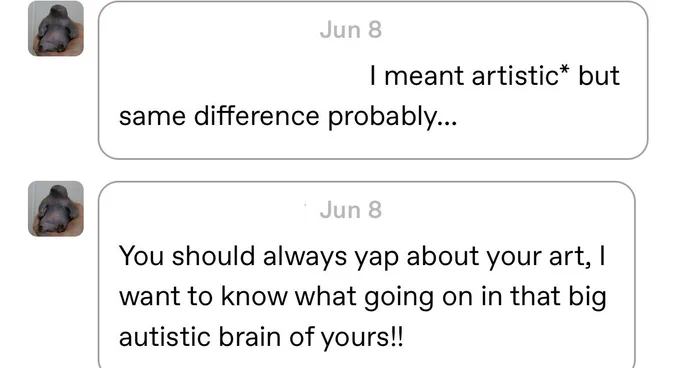Image resolution: width=680 pixels, height=368 pixels.
Task: Select the "I meant artistic* but" text line
Action: (495, 76)
